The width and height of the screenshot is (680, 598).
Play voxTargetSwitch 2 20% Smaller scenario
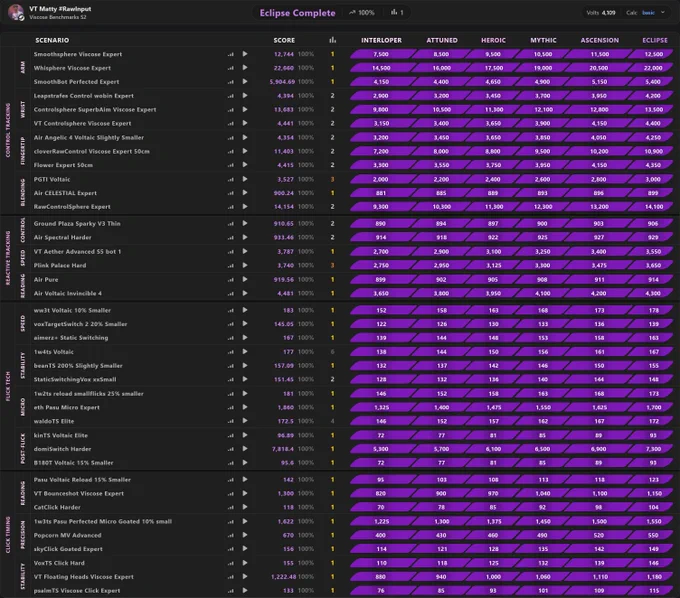click(x=245, y=324)
